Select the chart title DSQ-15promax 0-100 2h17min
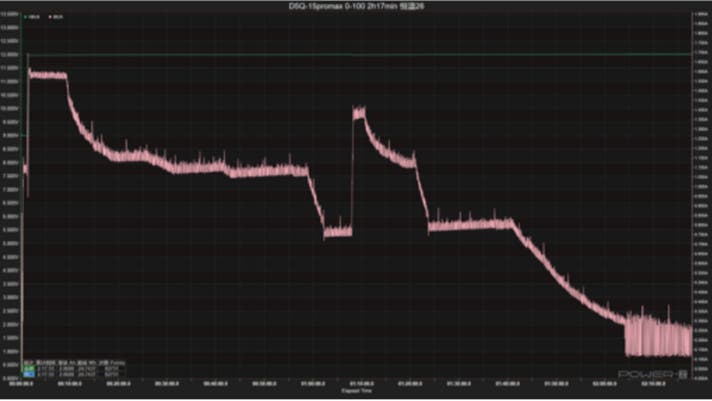The image size is (712, 401). (x=356, y=6)
